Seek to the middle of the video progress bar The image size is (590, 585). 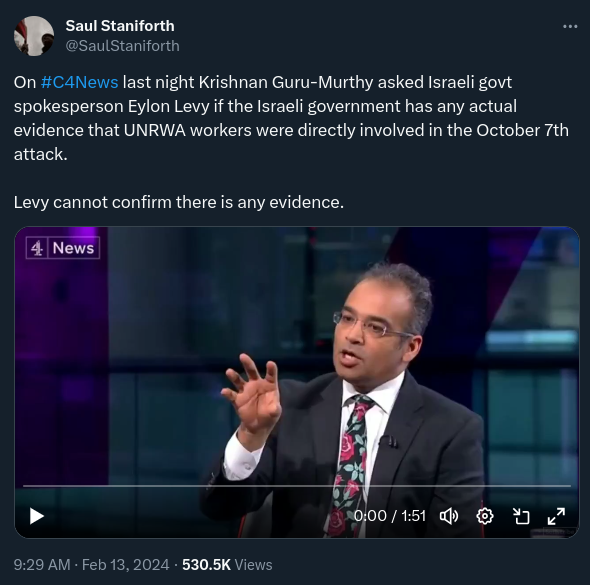pos(297,486)
